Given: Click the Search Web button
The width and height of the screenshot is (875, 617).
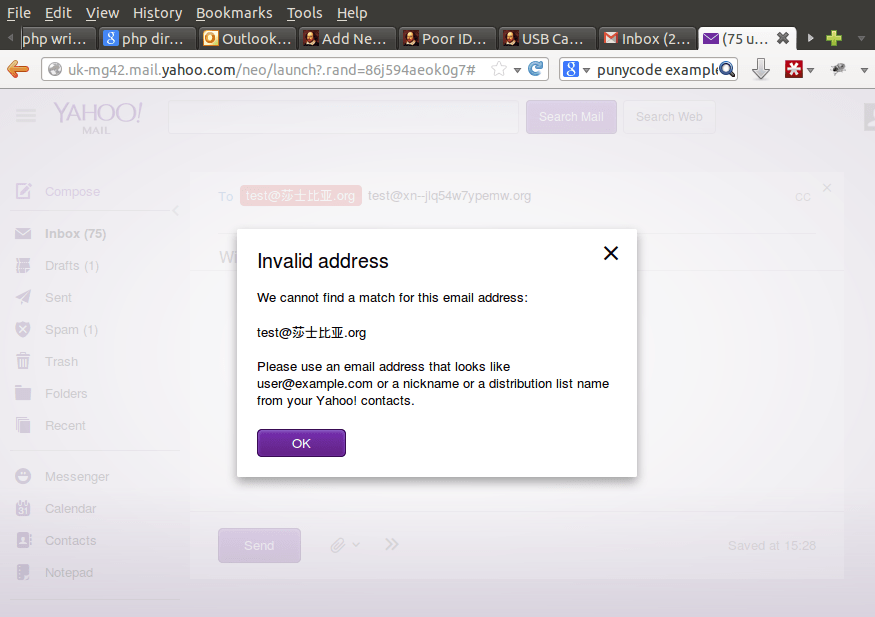Looking at the screenshot, I should click(x=669, y=117).
